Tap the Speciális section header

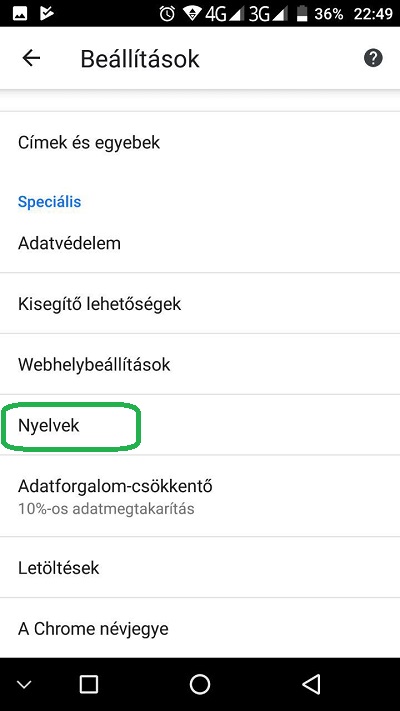point(49,201)
